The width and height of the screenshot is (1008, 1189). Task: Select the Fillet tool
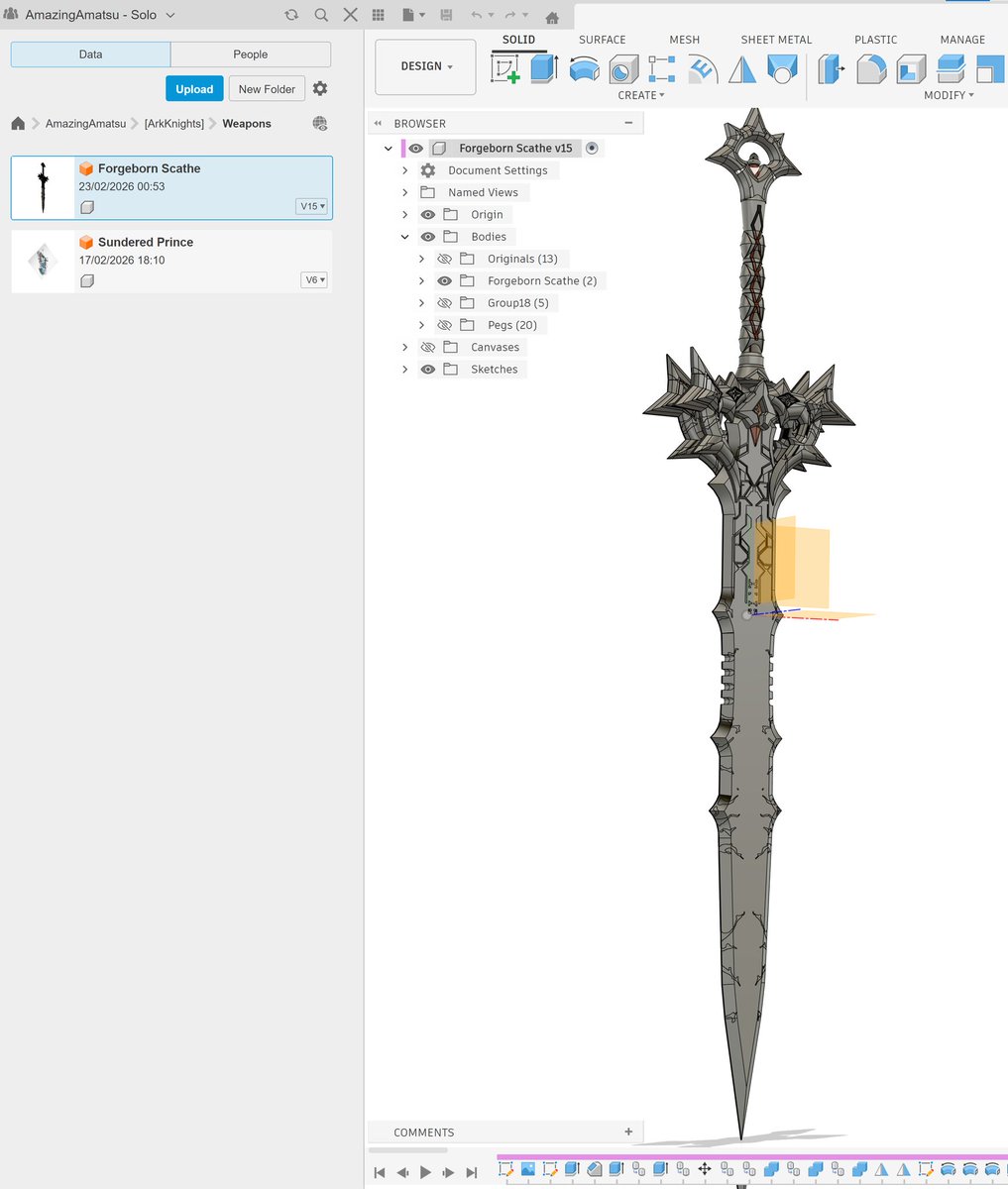tap(871, 68)
